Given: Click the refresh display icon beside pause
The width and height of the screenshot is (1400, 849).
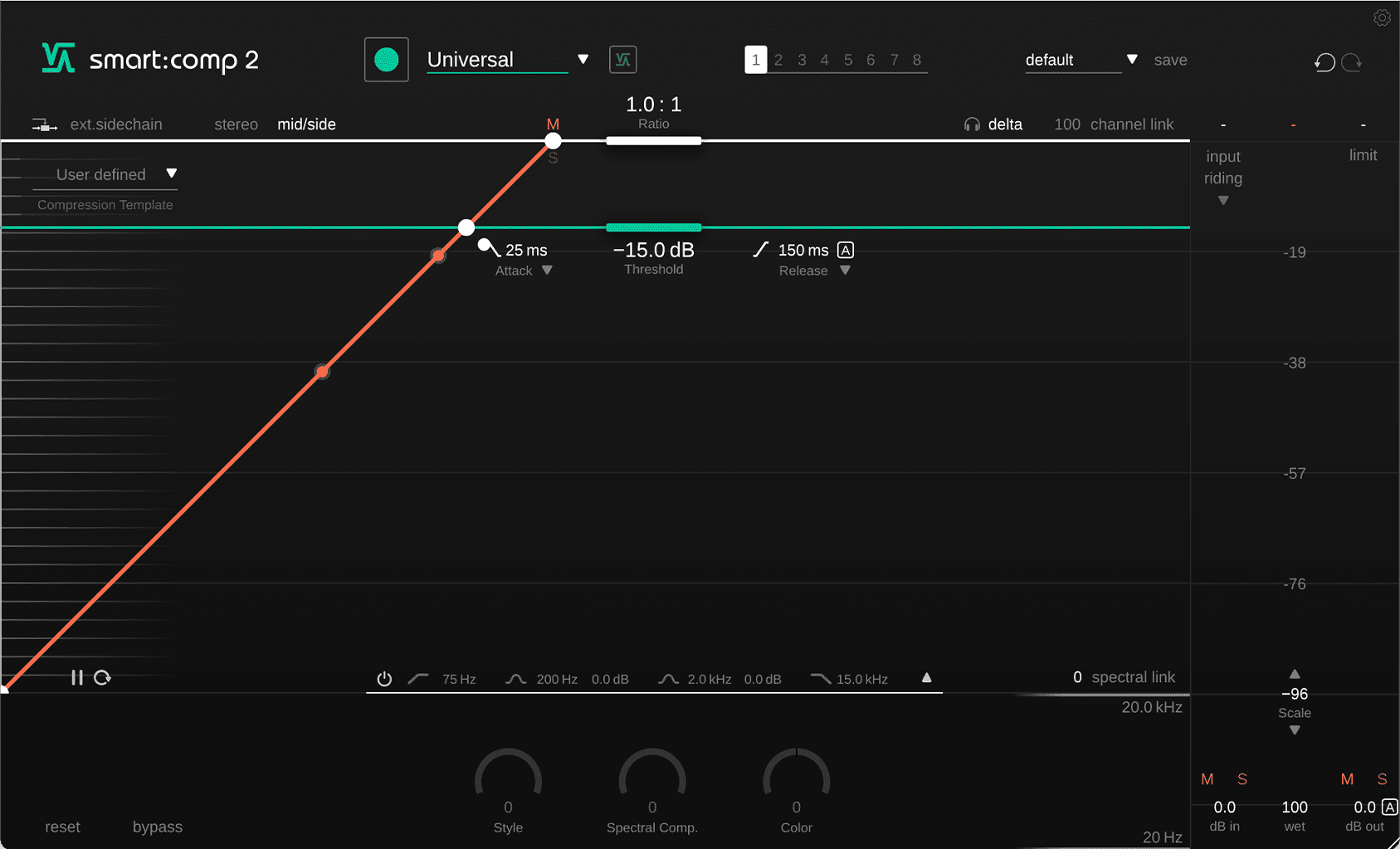Looking at the screenshot, I should (102, 678).
